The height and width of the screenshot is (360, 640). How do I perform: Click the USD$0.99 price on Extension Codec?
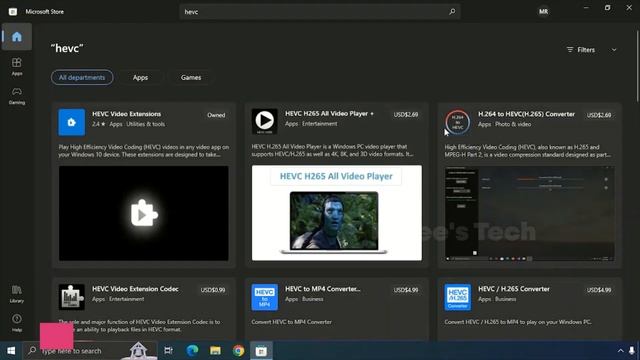pyautogui.click(x=213, y=290)
